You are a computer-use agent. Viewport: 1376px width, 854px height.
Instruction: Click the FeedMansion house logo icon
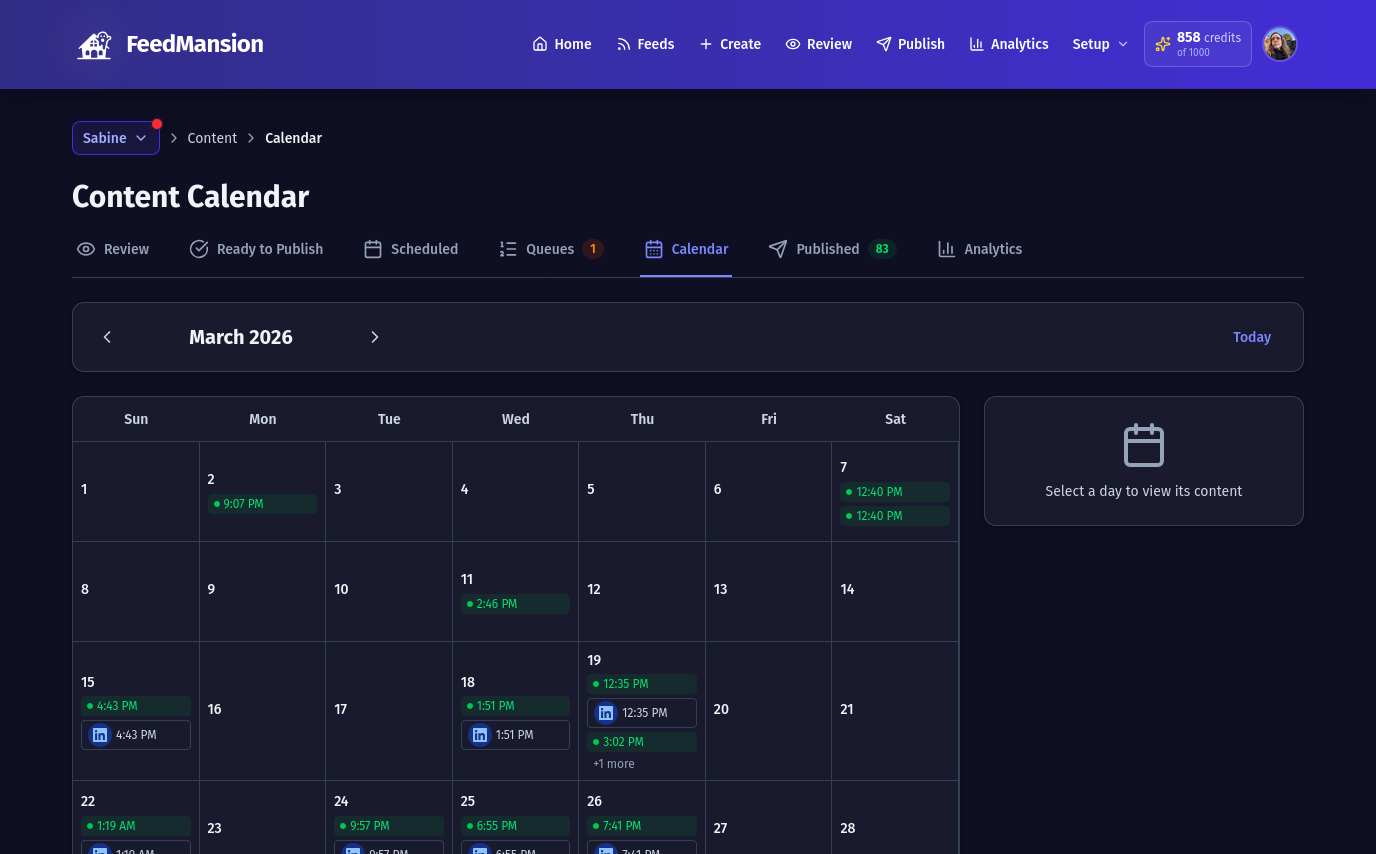click(95, 44)
